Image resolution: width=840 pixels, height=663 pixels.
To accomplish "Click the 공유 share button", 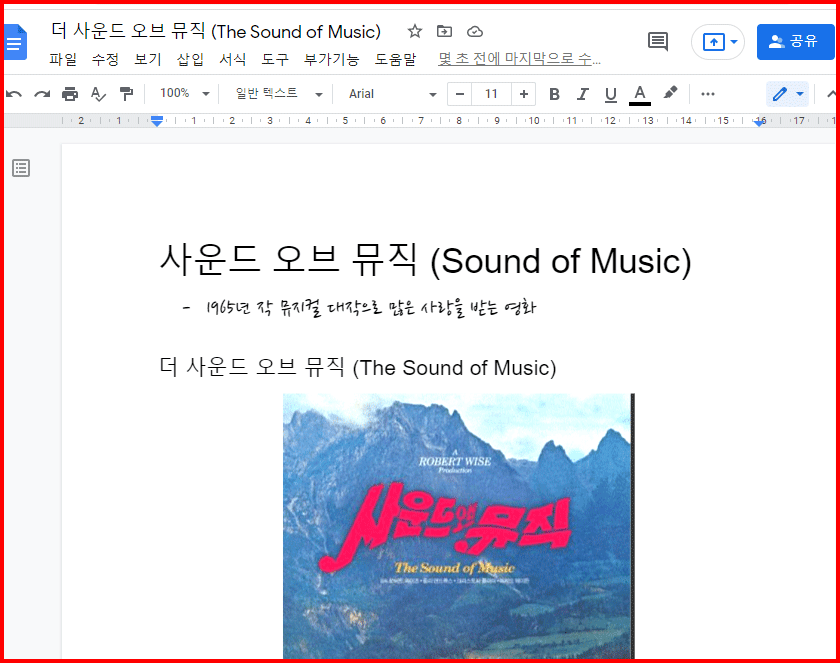I will pyautogui.click(x=795, y=42).
